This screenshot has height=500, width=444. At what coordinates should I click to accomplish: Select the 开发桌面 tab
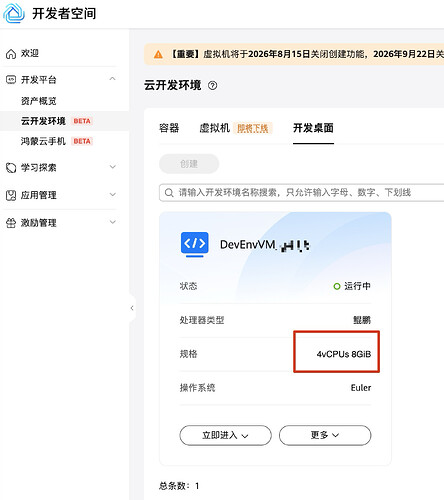pyautogui.click(x=313, y=128)
